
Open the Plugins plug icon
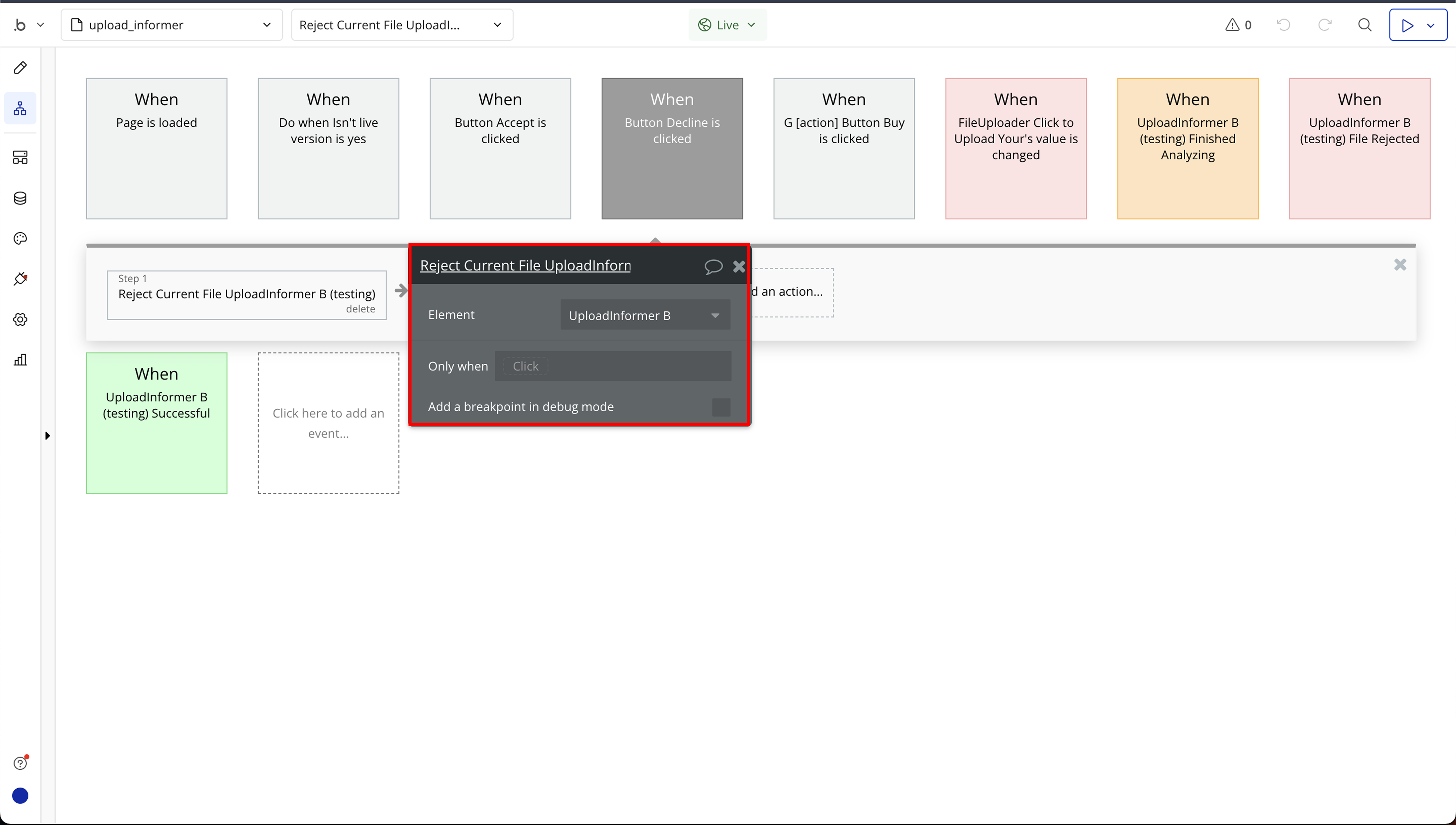coord(21,279)
